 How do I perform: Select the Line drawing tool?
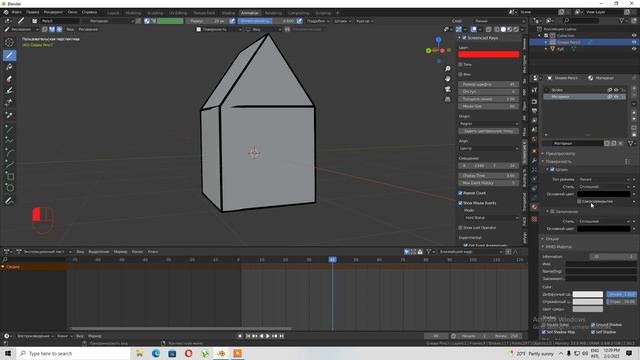coord(9,128)
